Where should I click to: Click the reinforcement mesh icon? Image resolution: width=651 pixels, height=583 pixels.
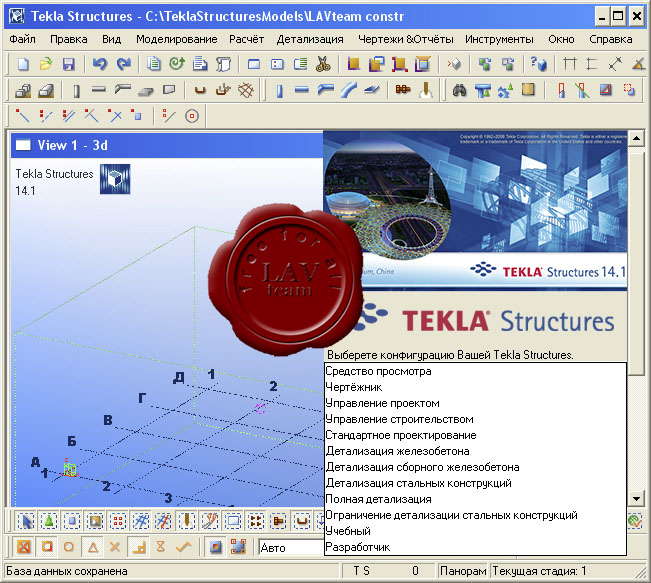point(246,90)
